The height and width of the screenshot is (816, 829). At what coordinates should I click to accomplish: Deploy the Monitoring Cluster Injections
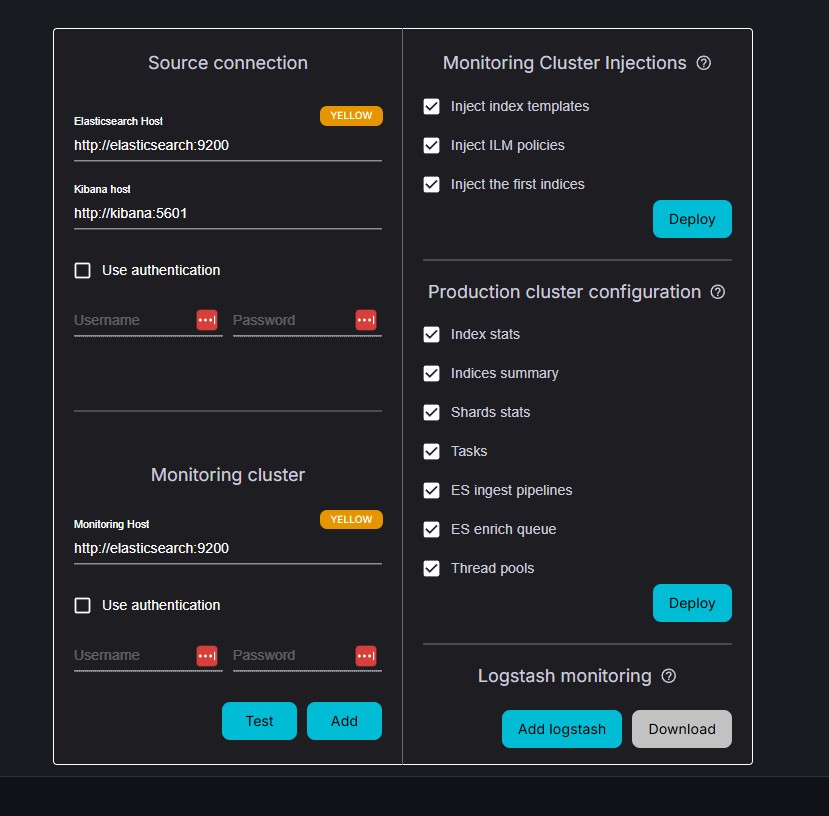(692, 218)
